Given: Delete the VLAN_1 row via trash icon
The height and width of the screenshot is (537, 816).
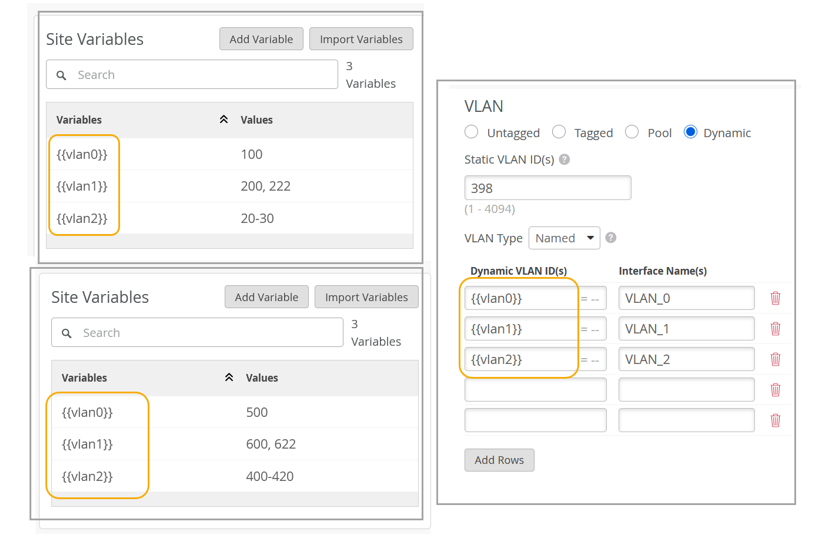Looking at the screenshot, I should coord(775,329).
